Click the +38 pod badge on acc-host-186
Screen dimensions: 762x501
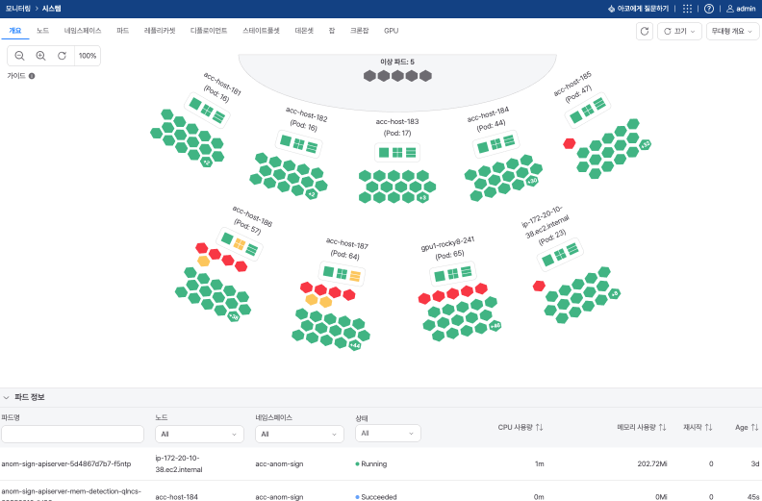click(x=234, y=316)
